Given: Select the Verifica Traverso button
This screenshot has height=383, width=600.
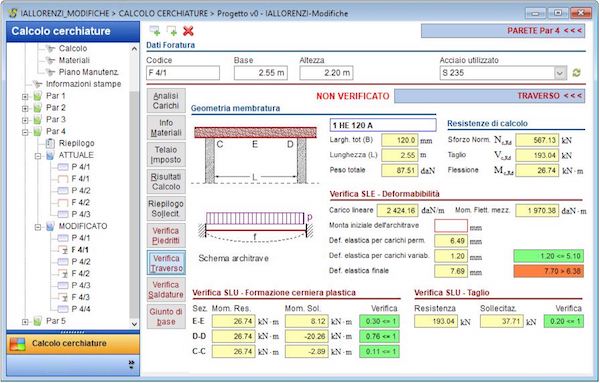Looking at the screenshot, I should click(x=166, y=263).
